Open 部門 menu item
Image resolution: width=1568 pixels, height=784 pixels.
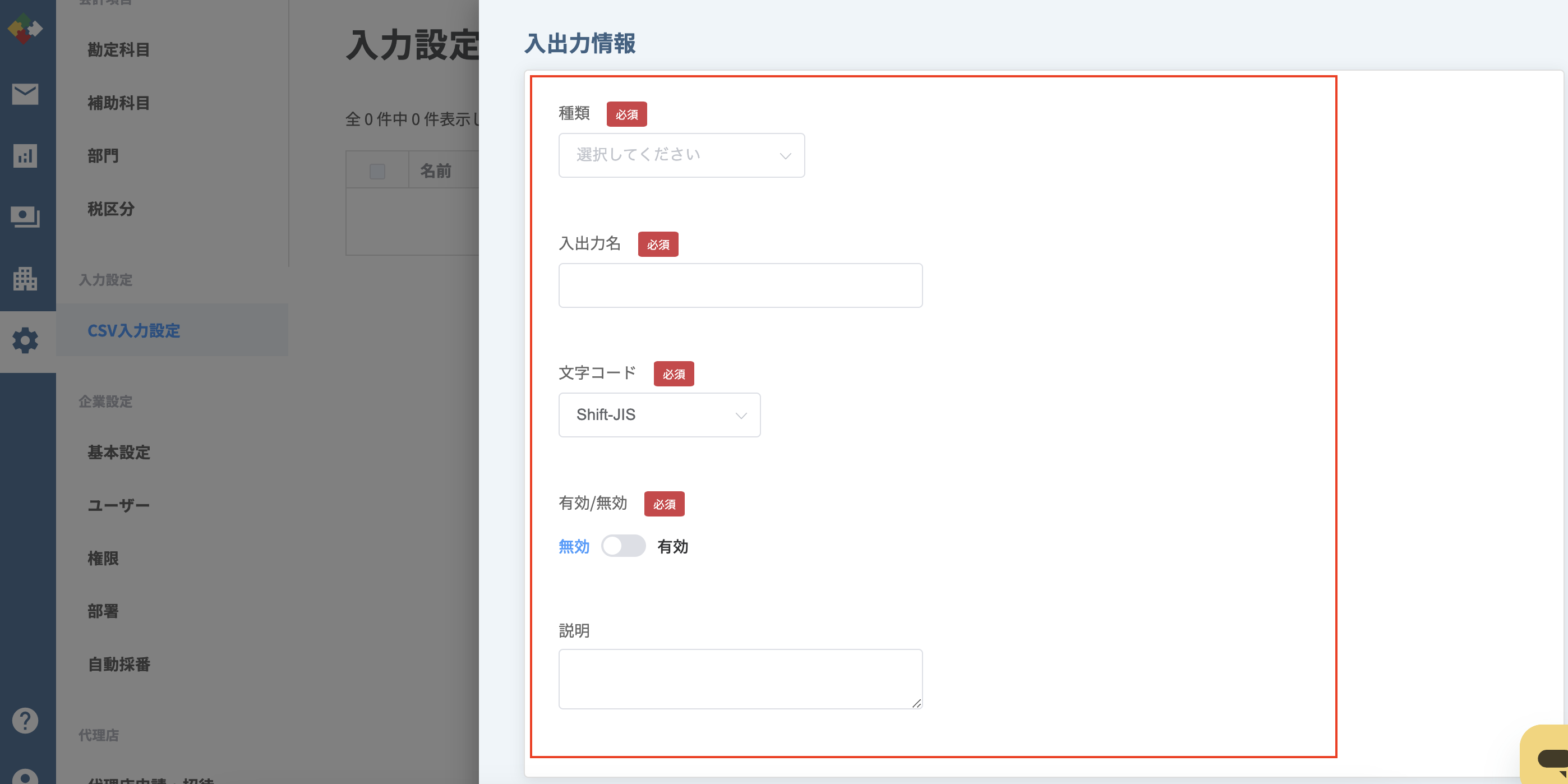pos(103,156)
